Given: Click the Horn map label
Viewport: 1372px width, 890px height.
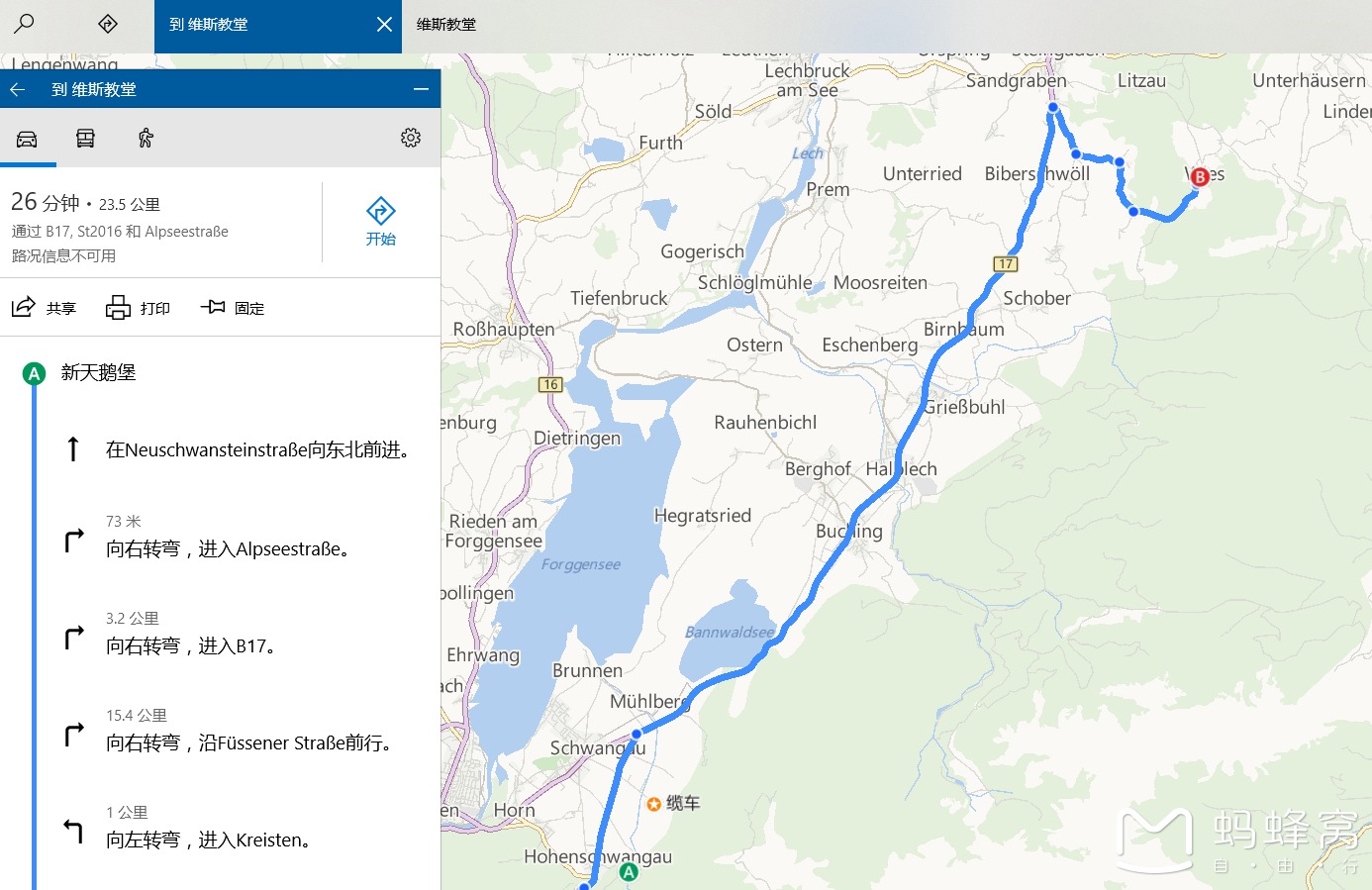Looking at the screenshot, I should coord(514,811).
